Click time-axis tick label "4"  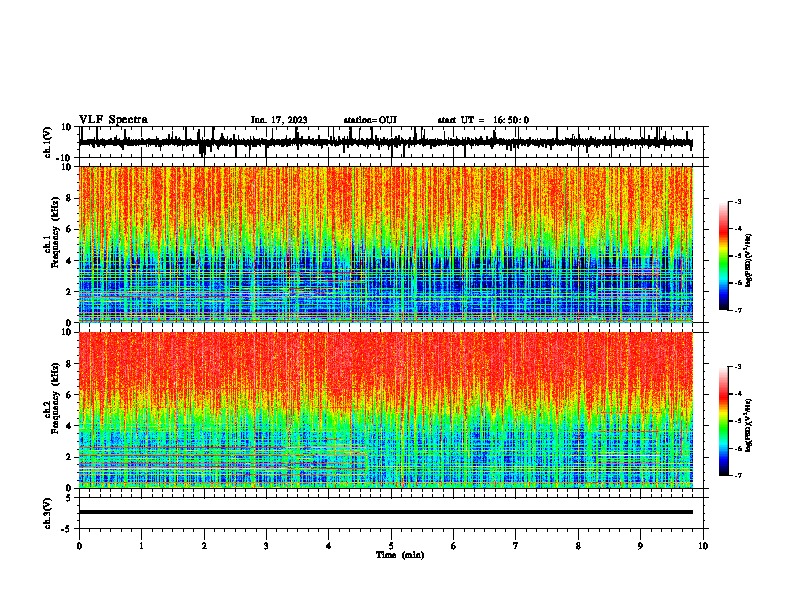coord(329,546)
